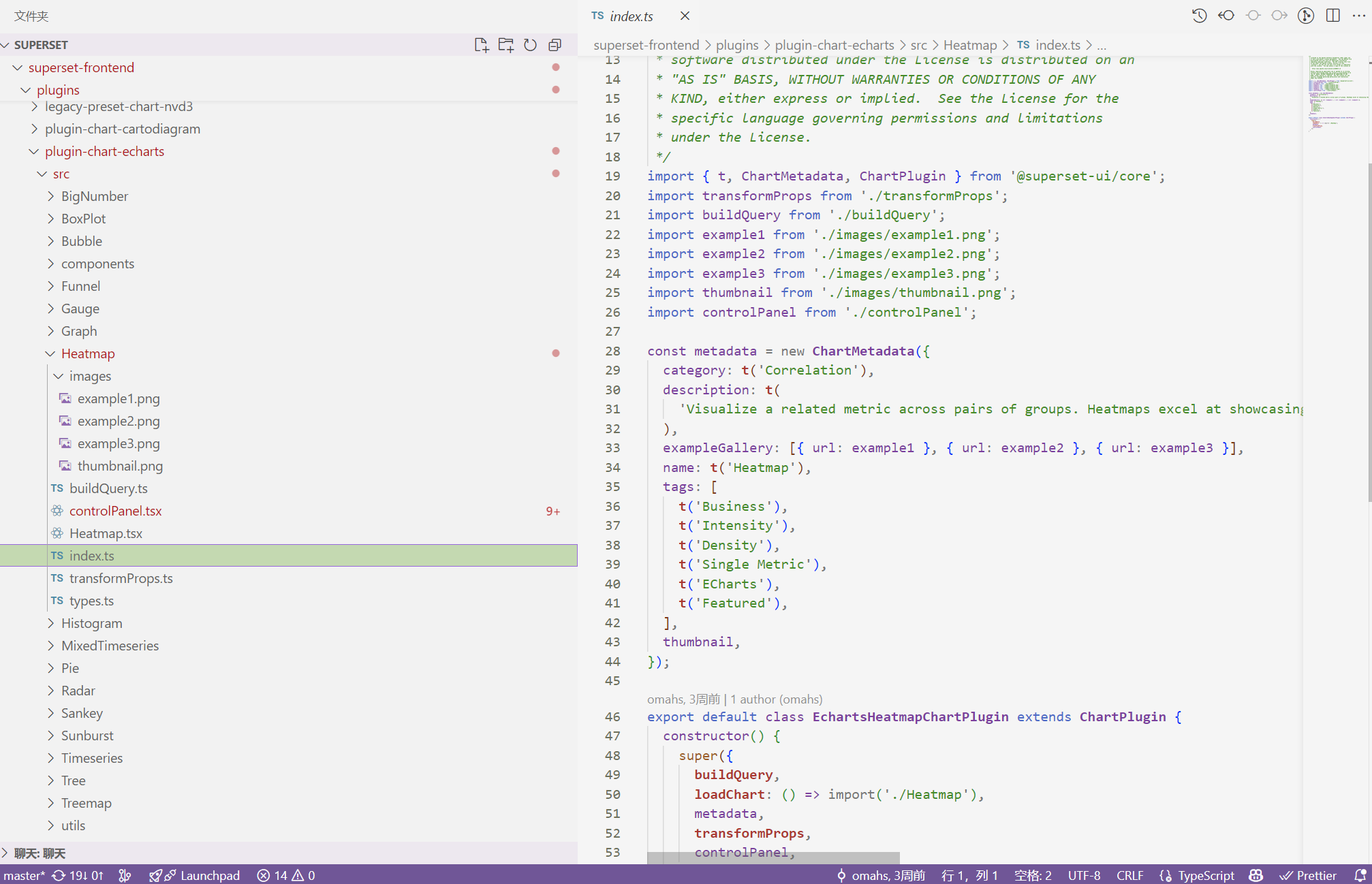Split the editor to the right

1333,16
